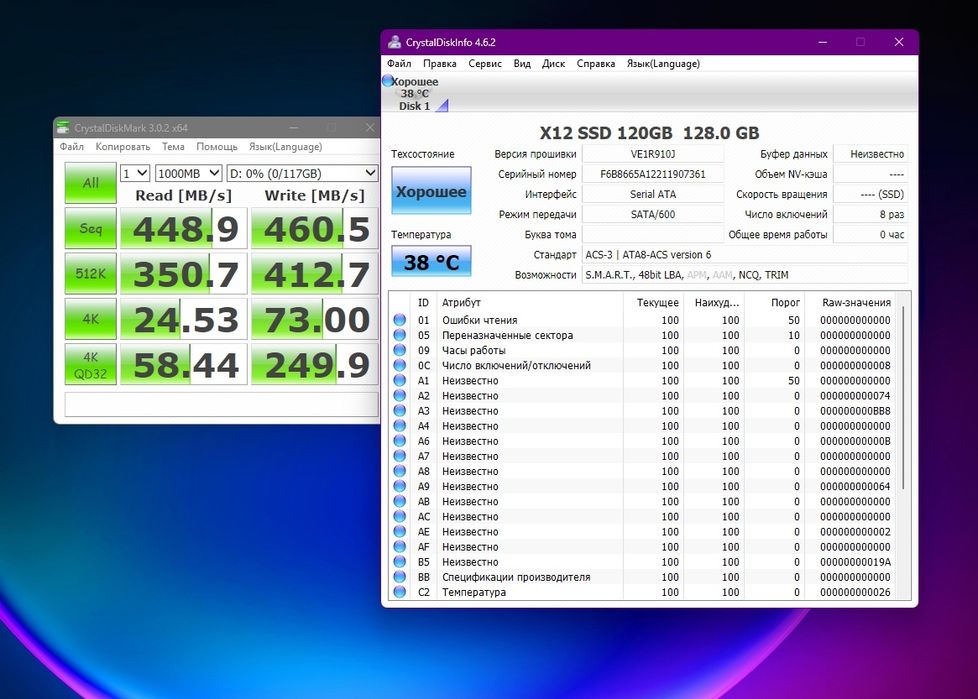Open Вид menu in CrystalDiskInfo
Viewport: 978px width, 699px height.
[522, 64]
